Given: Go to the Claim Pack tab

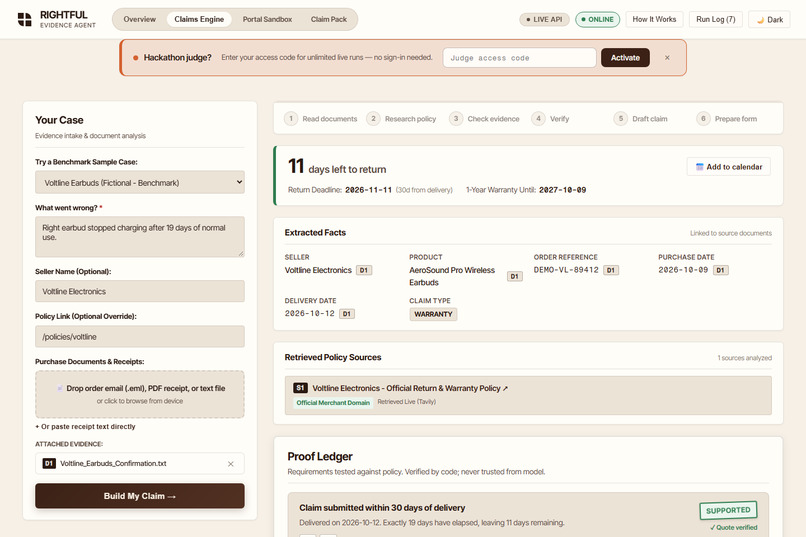Looking at the screenshot, I should click(328, 19).
